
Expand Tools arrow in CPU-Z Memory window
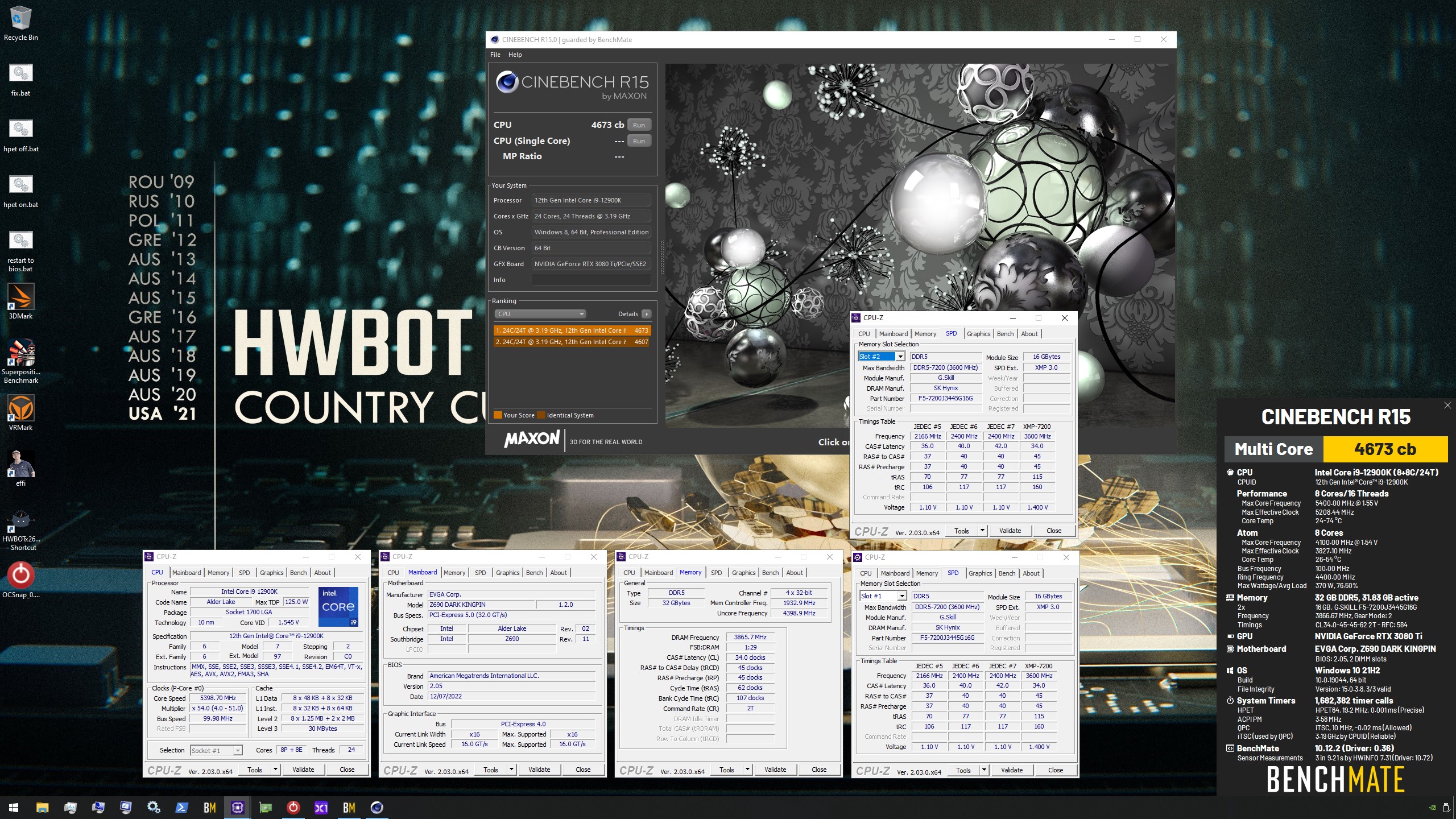click(747, 770)
